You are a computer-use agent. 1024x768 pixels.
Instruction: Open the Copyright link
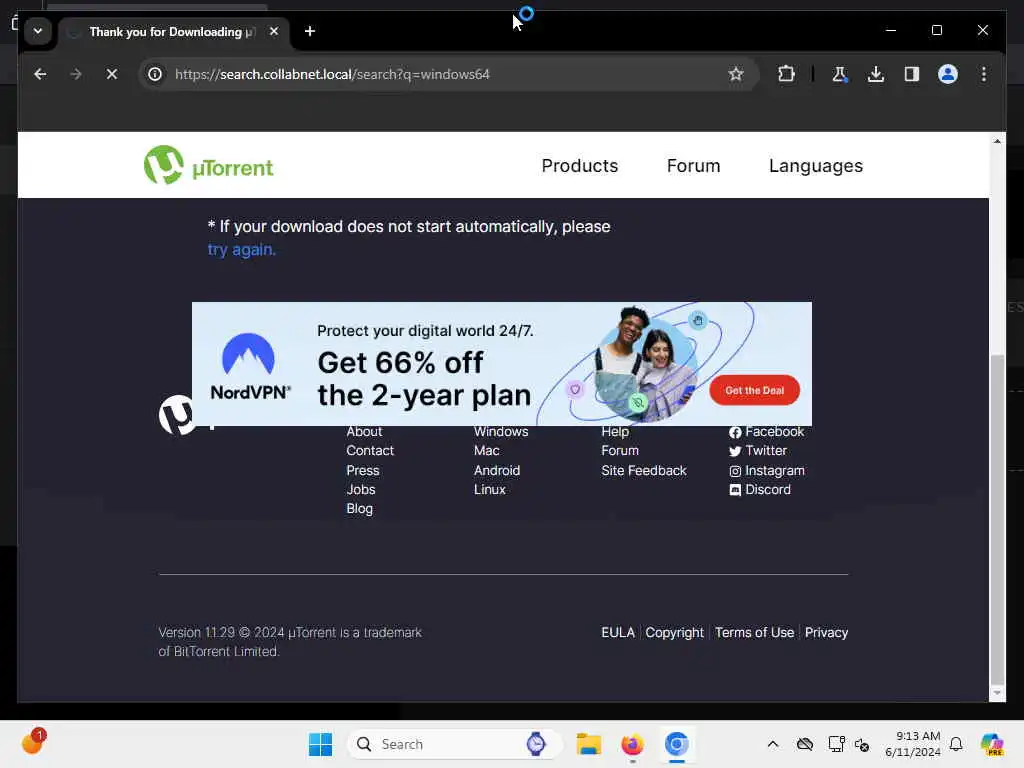674,632
